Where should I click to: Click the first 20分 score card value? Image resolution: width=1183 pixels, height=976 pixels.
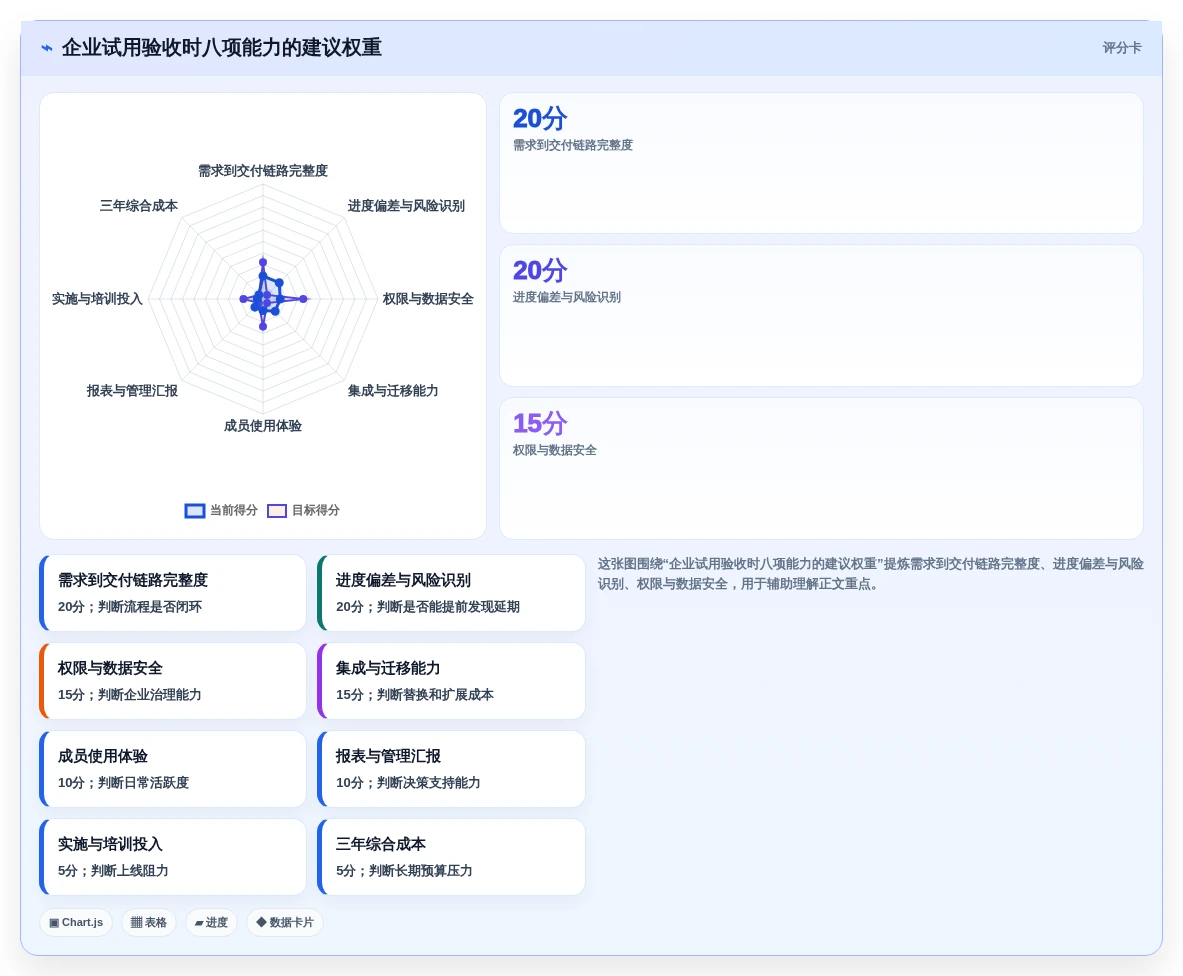(x=539, y=118)
